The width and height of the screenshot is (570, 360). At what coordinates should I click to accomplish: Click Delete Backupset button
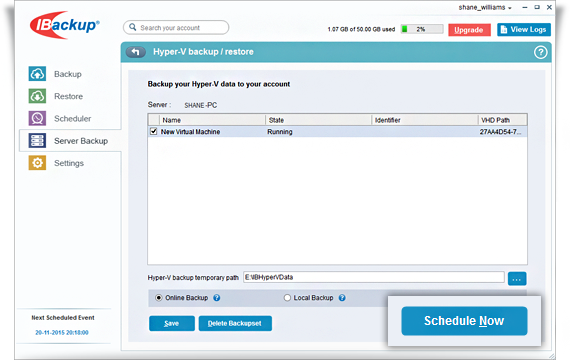pyautogui.click(x=235, y=323)
